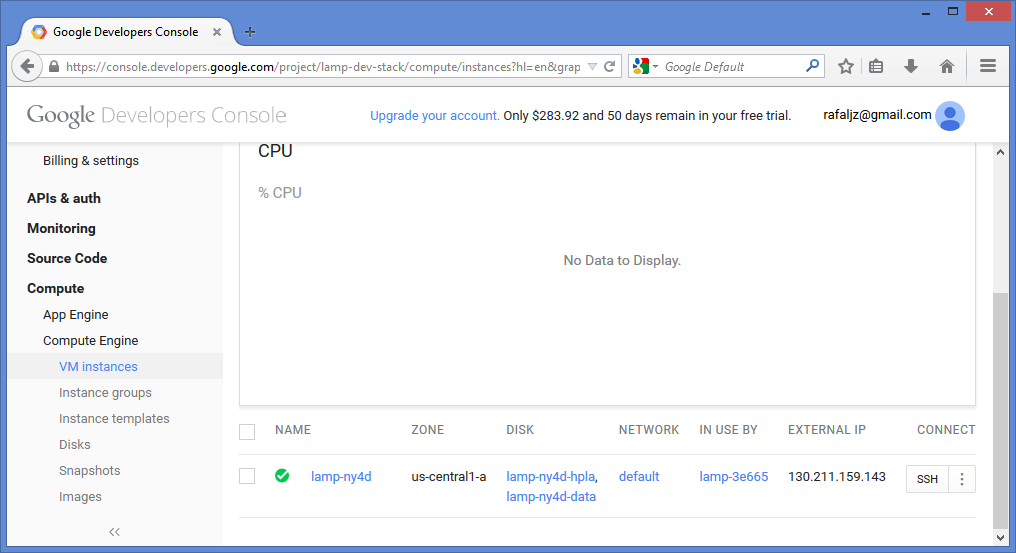Click the magnifier search icon
The height and width of the screenshot is (553, 1016).
(x=812, y=66)
